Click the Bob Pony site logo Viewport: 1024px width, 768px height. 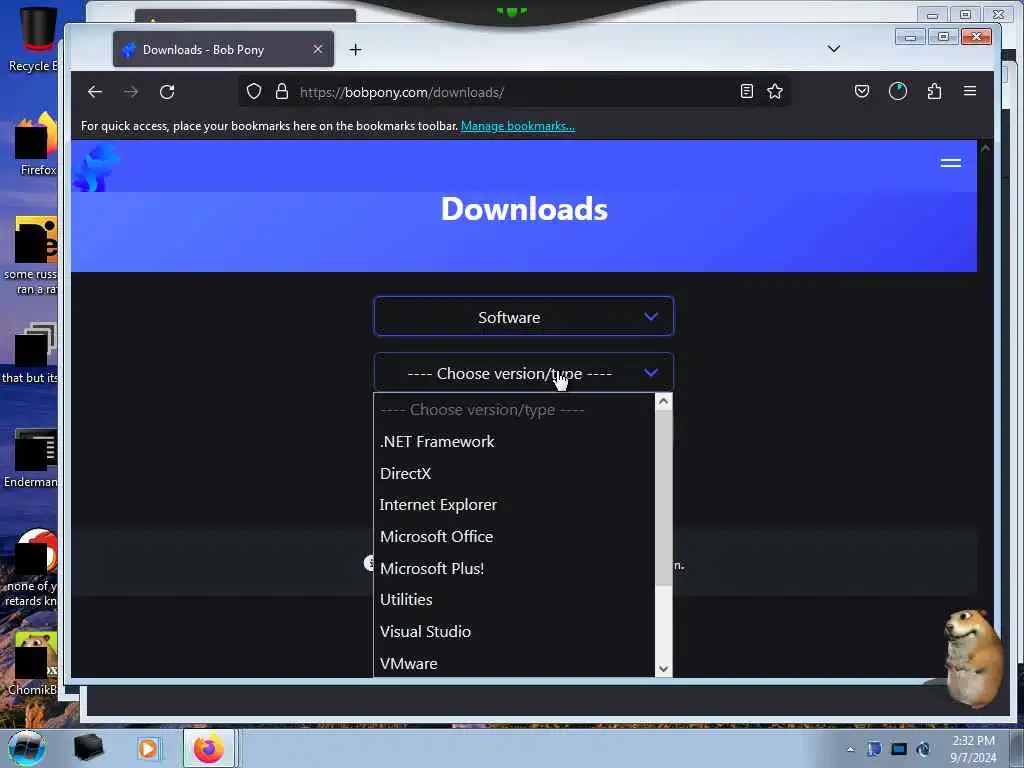pyautogui.click(x=97, y=168)
